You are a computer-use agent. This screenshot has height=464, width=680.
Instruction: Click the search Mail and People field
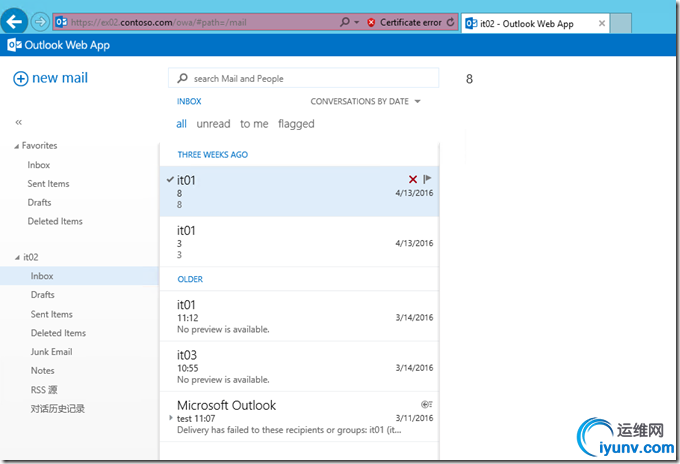304,78
